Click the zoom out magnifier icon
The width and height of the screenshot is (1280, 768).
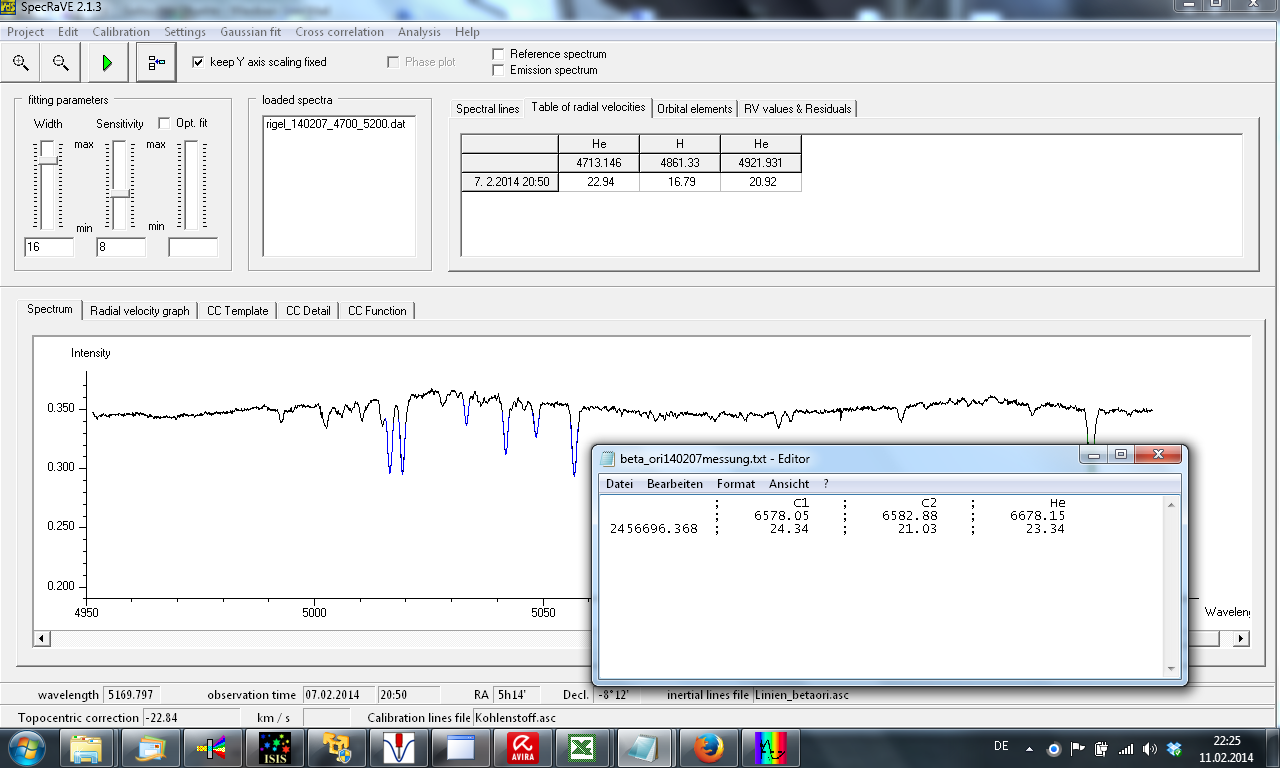pos(61,63)
